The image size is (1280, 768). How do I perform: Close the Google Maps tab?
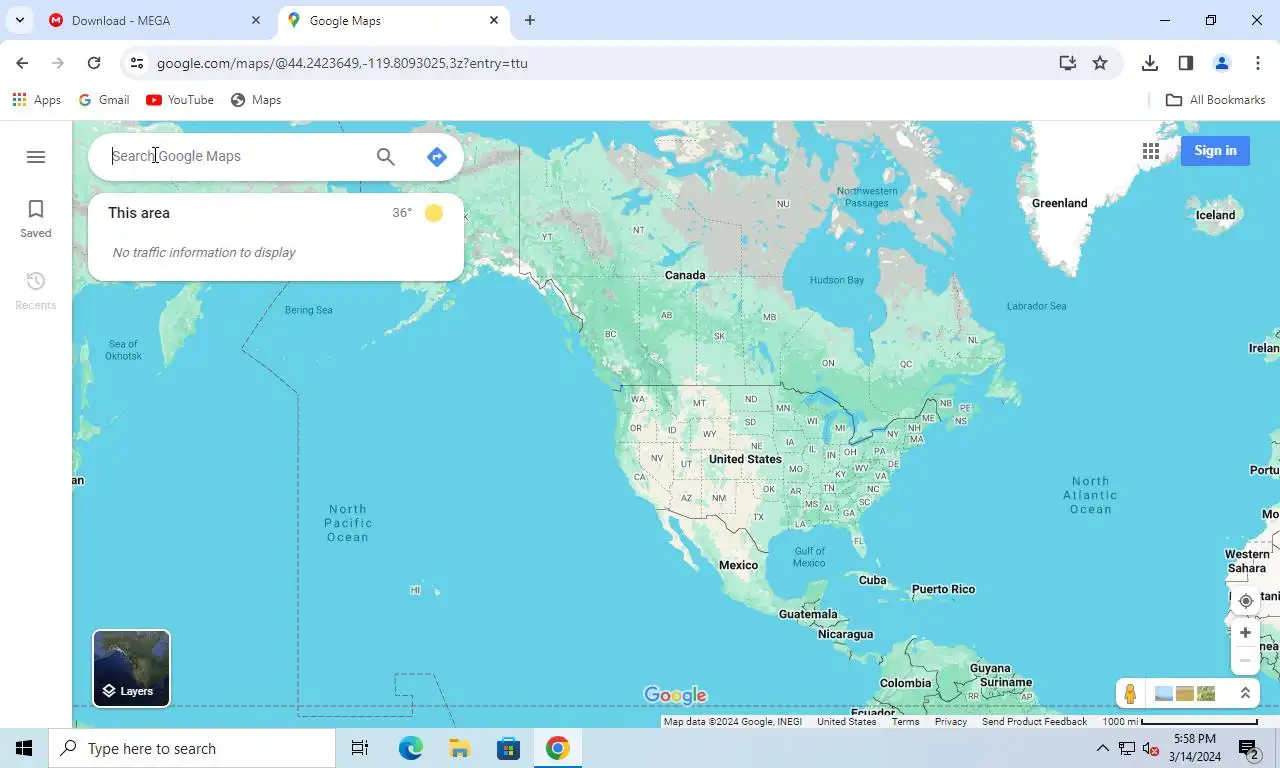coord(494,20)
